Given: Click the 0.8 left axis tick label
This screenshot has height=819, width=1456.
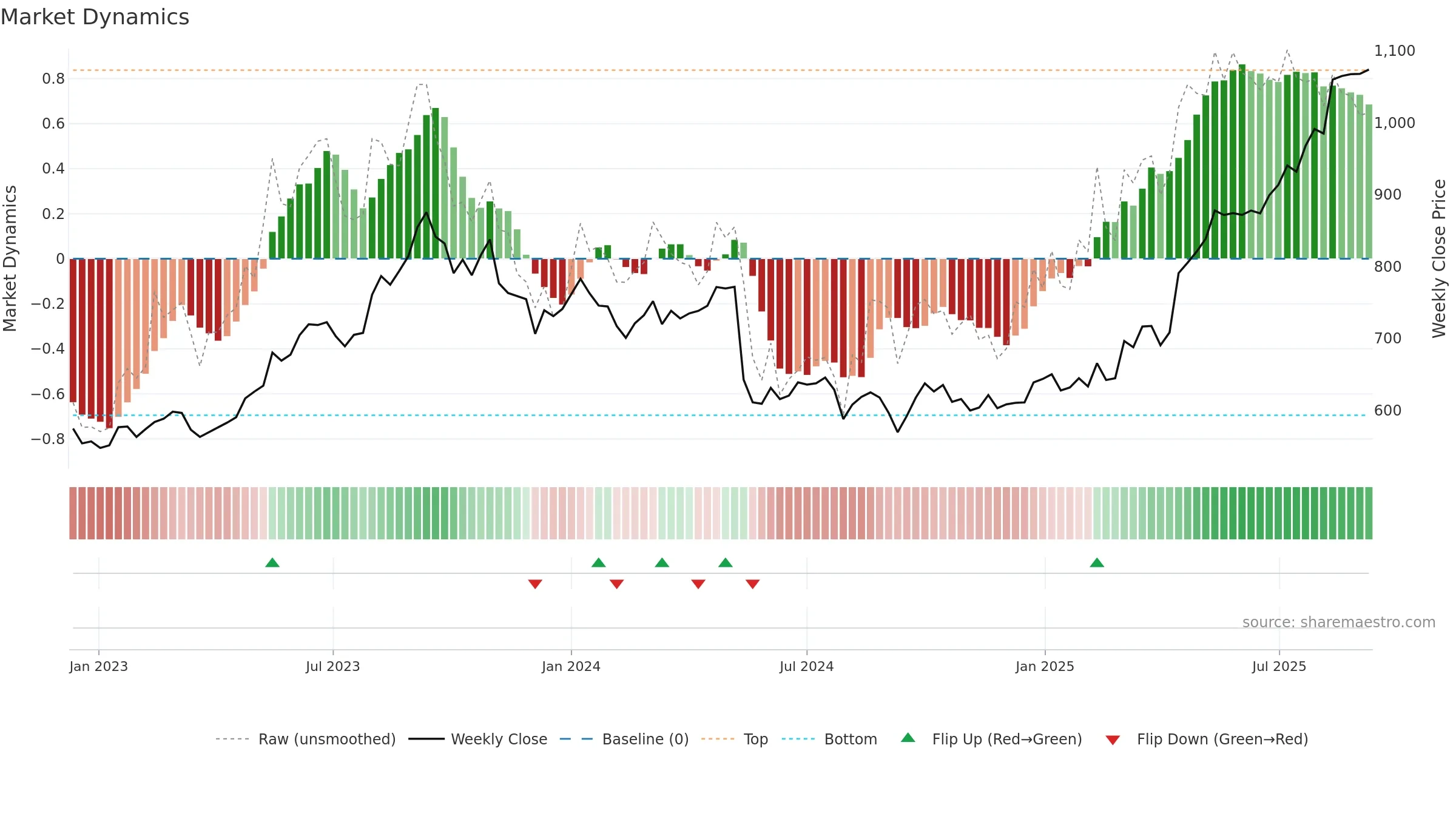Looking at the screenshot, I should coord(53,79).
